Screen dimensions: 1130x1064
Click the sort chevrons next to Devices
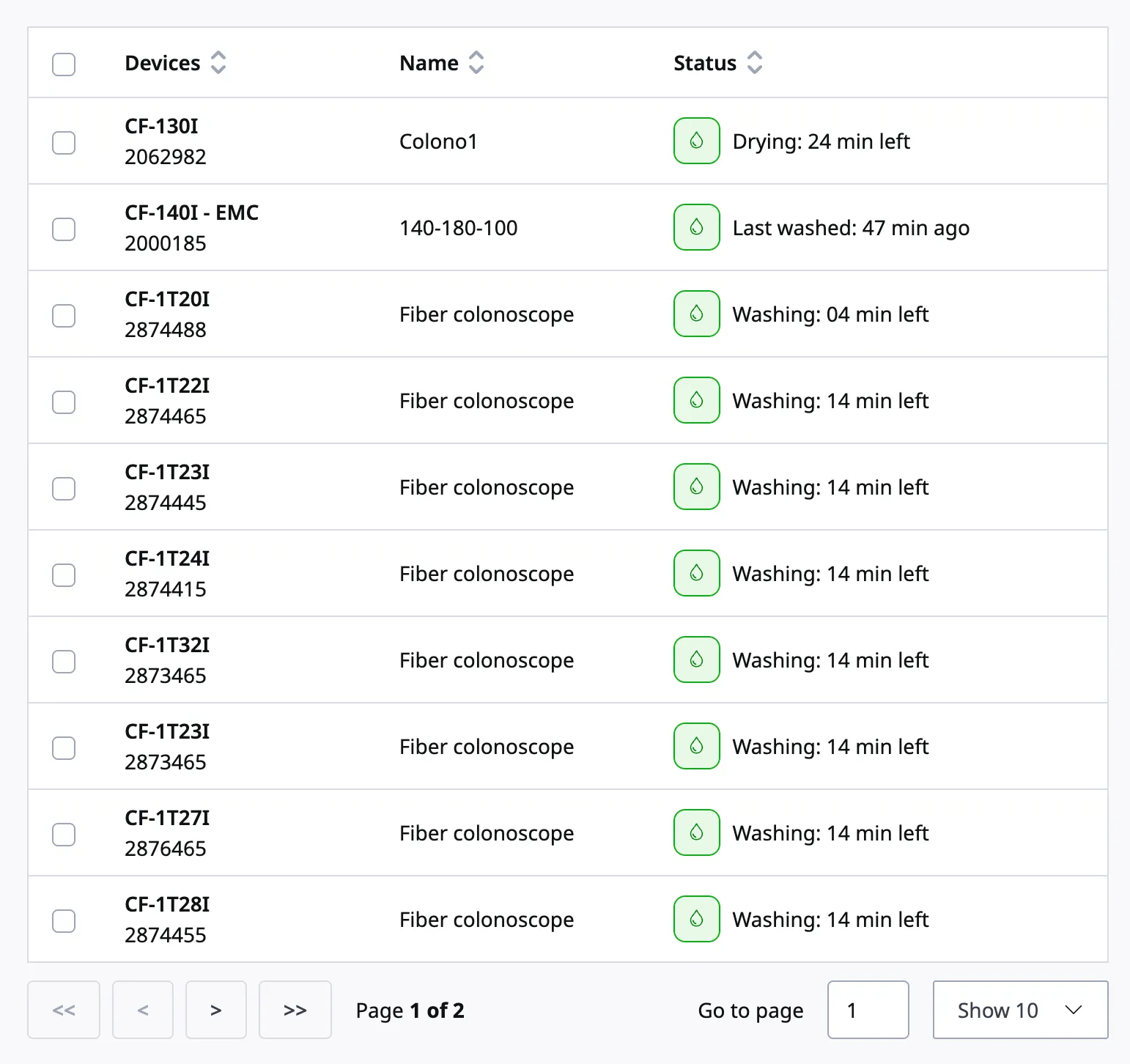point(218,63)
